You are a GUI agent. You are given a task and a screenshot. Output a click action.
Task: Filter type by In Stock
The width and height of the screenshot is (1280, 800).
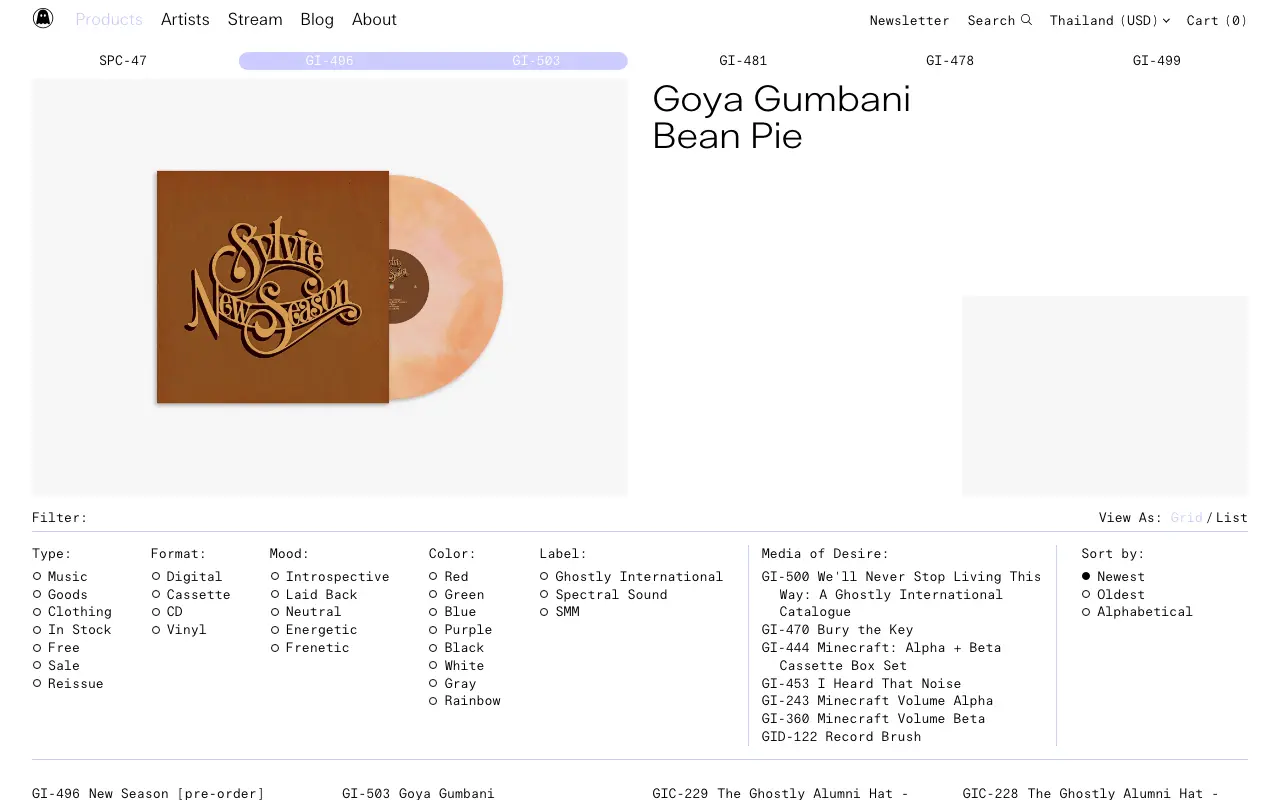[72, 630]
